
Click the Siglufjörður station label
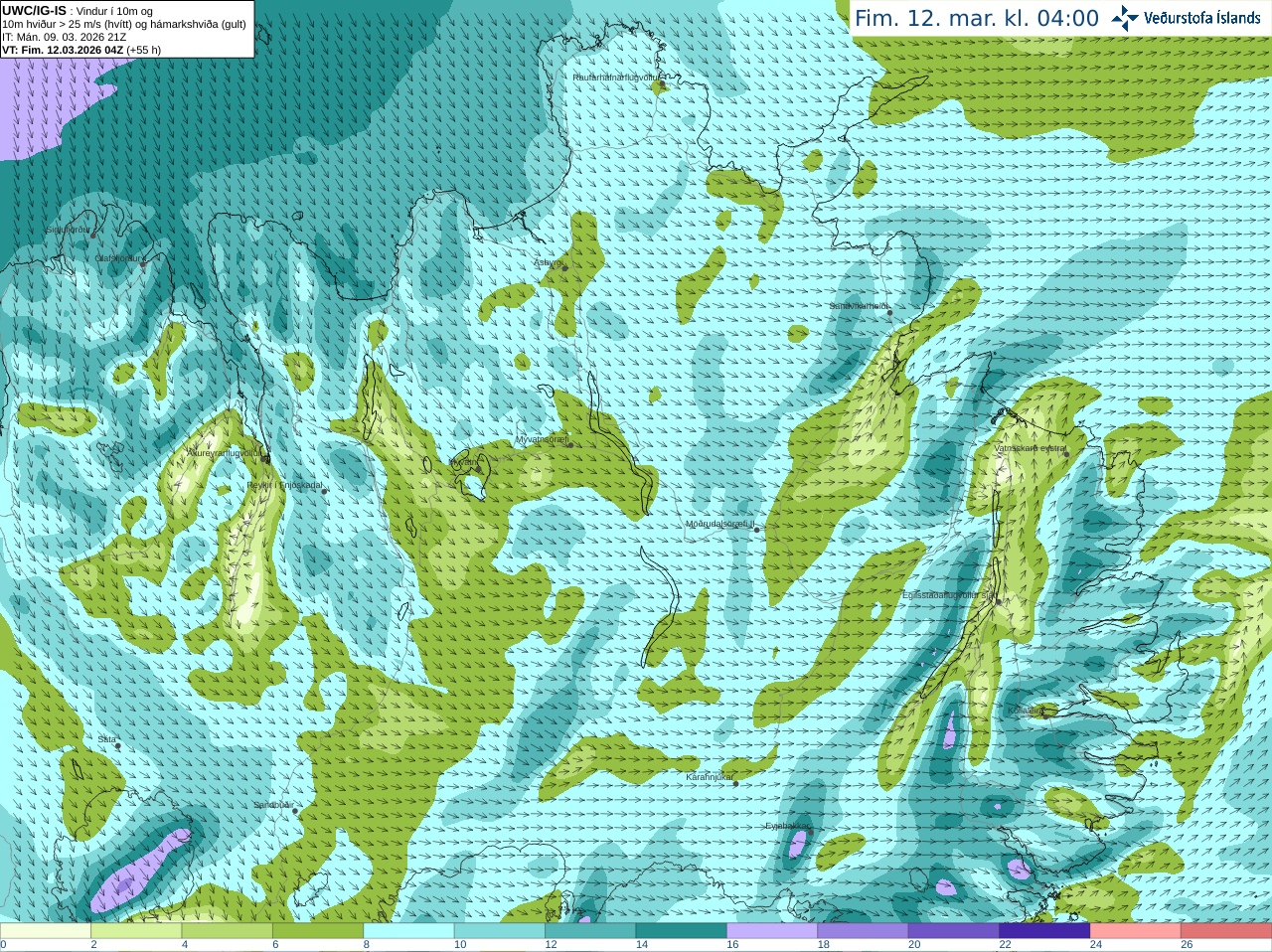tap(68, 230)
